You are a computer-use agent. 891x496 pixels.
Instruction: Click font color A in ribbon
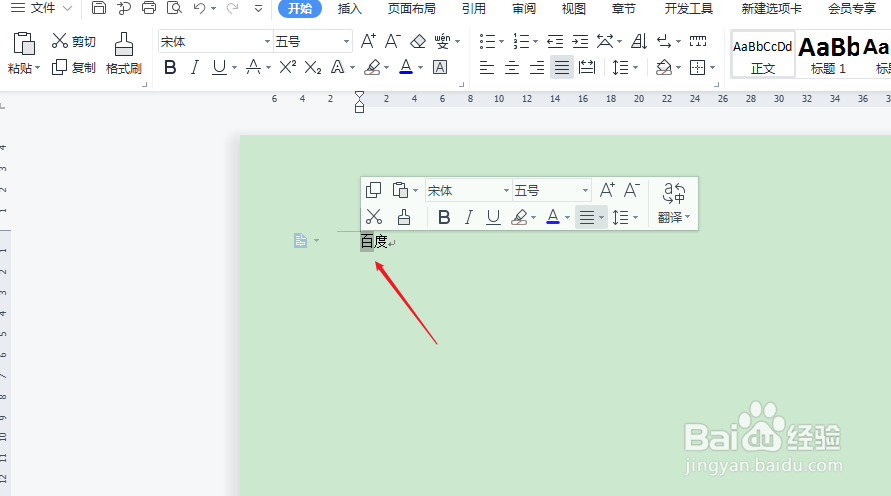coord(406,68)
